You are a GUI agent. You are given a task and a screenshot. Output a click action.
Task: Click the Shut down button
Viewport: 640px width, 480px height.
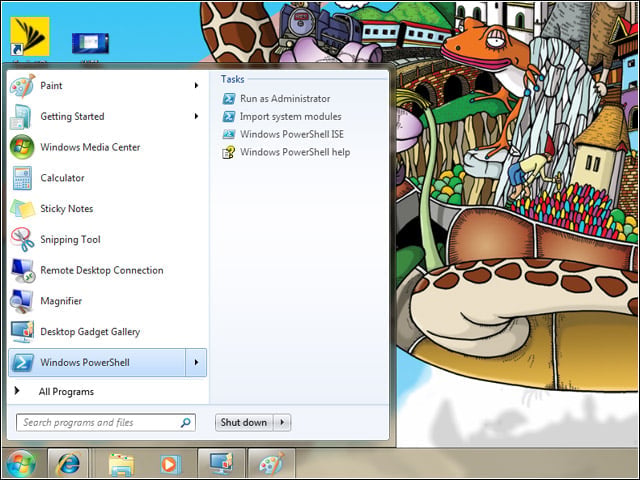(244, 422)
